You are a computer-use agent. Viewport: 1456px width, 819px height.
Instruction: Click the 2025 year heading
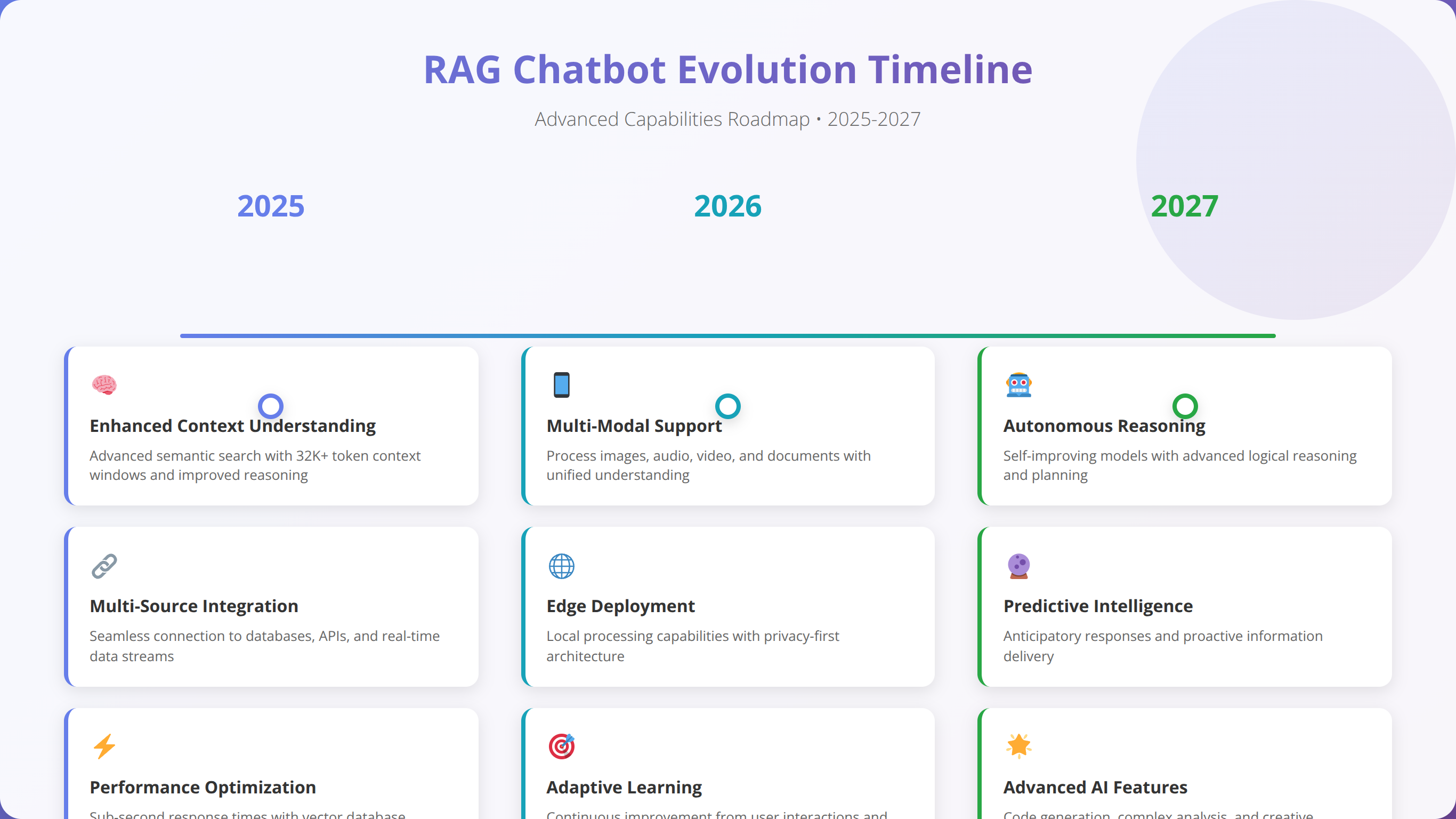(x=271, y=206)
